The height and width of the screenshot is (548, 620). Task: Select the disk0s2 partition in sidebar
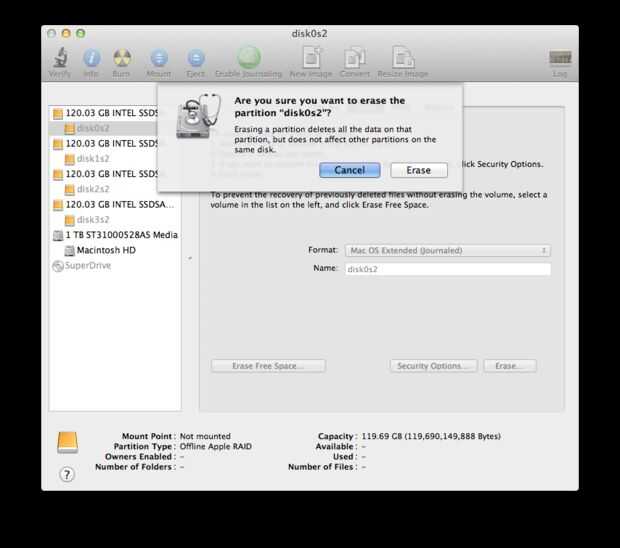pos(103,128)
